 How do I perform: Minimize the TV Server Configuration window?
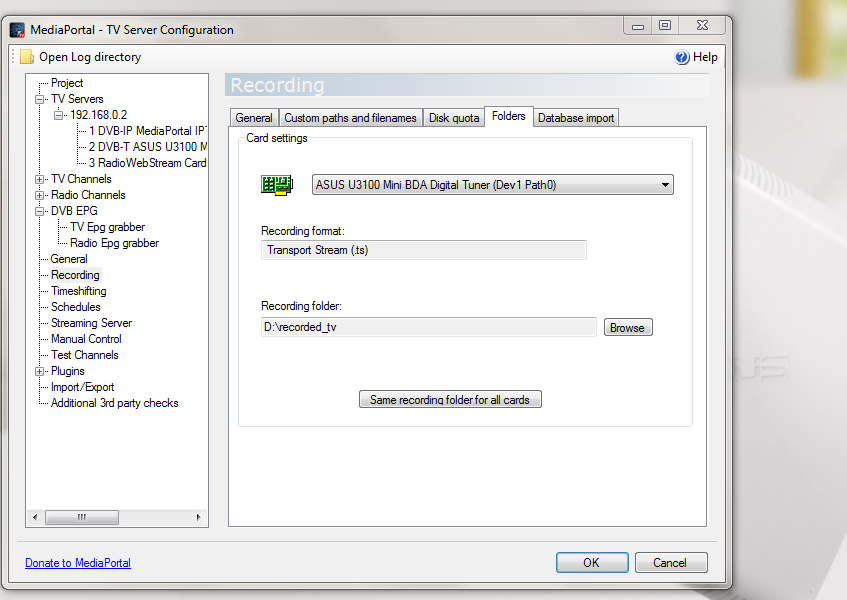click(x=638, y=26)
